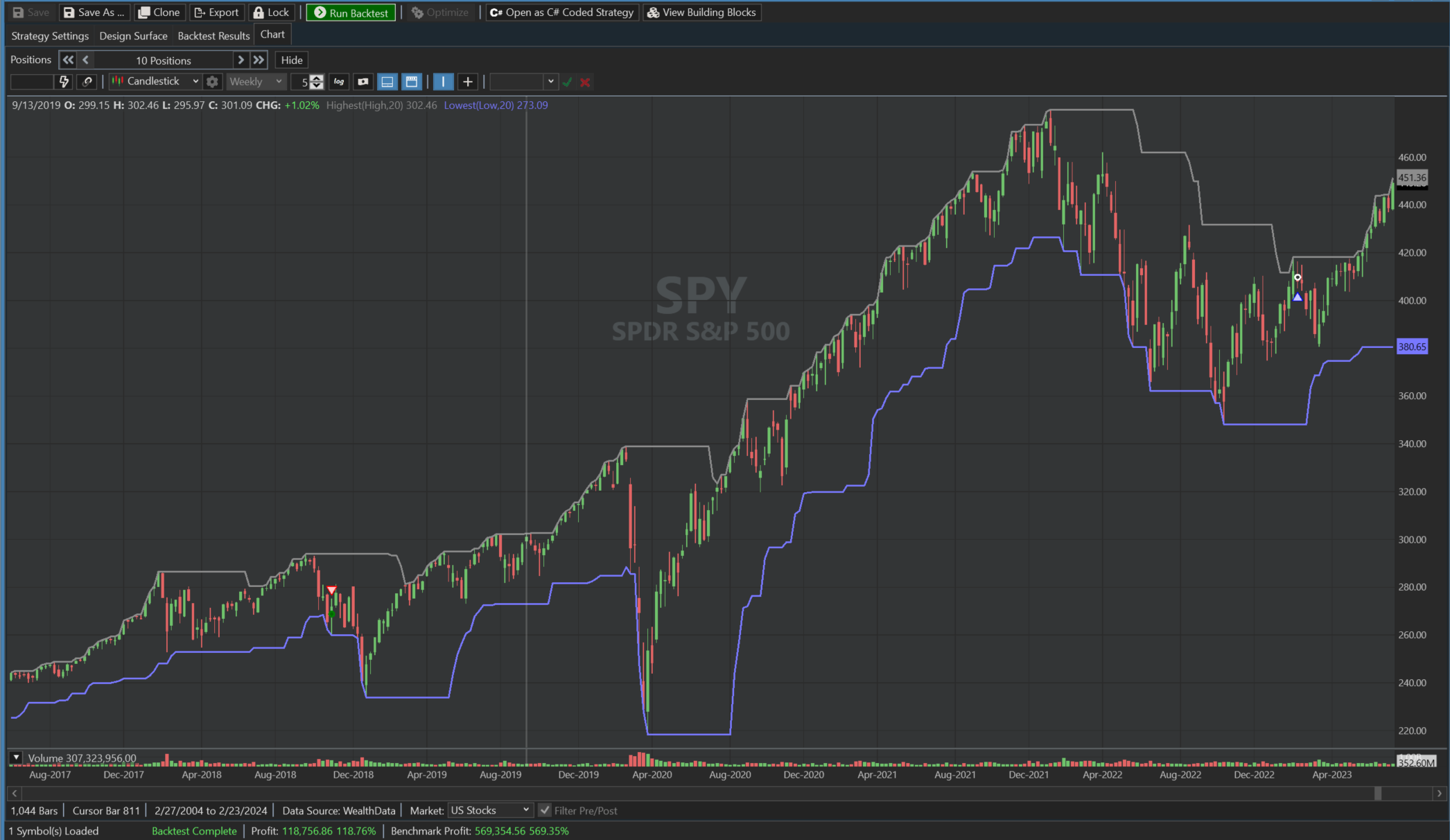Click the lightning bolt streaming icon
The height and width of the screenshot is (840, 1450).
click(64, 82)
